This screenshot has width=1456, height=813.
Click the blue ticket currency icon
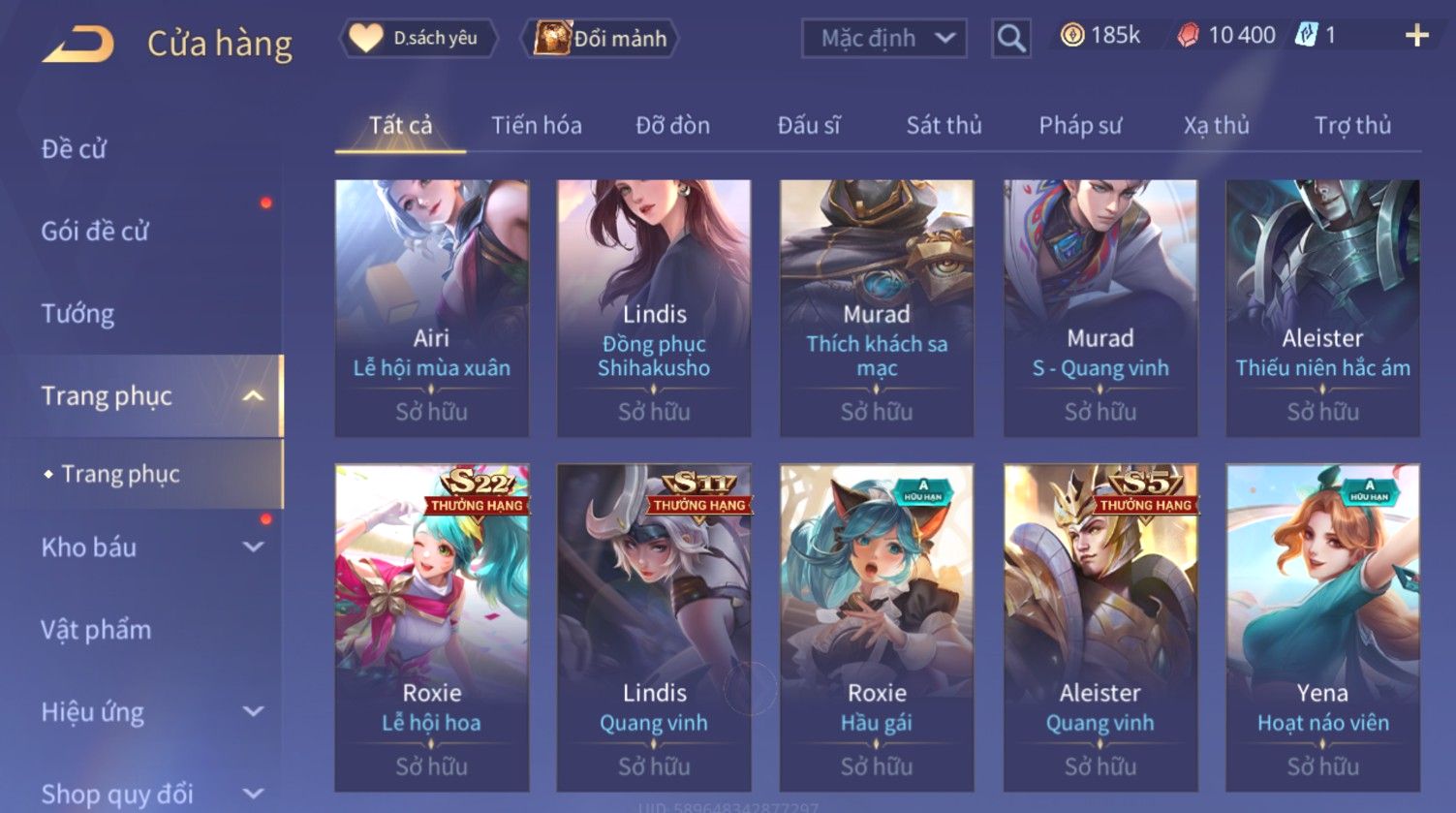click(x=1307, y=36)
